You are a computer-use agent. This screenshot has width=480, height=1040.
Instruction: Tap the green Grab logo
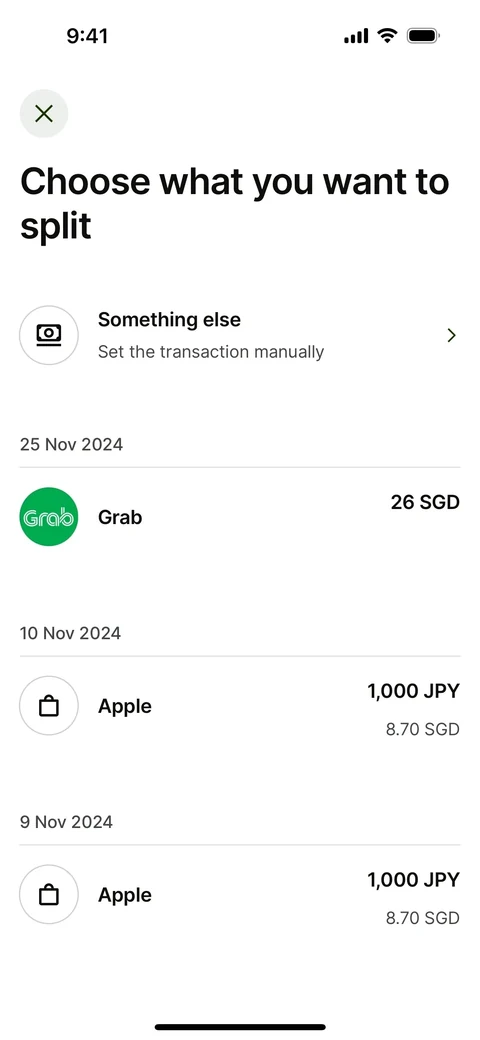tap(49, 517)
